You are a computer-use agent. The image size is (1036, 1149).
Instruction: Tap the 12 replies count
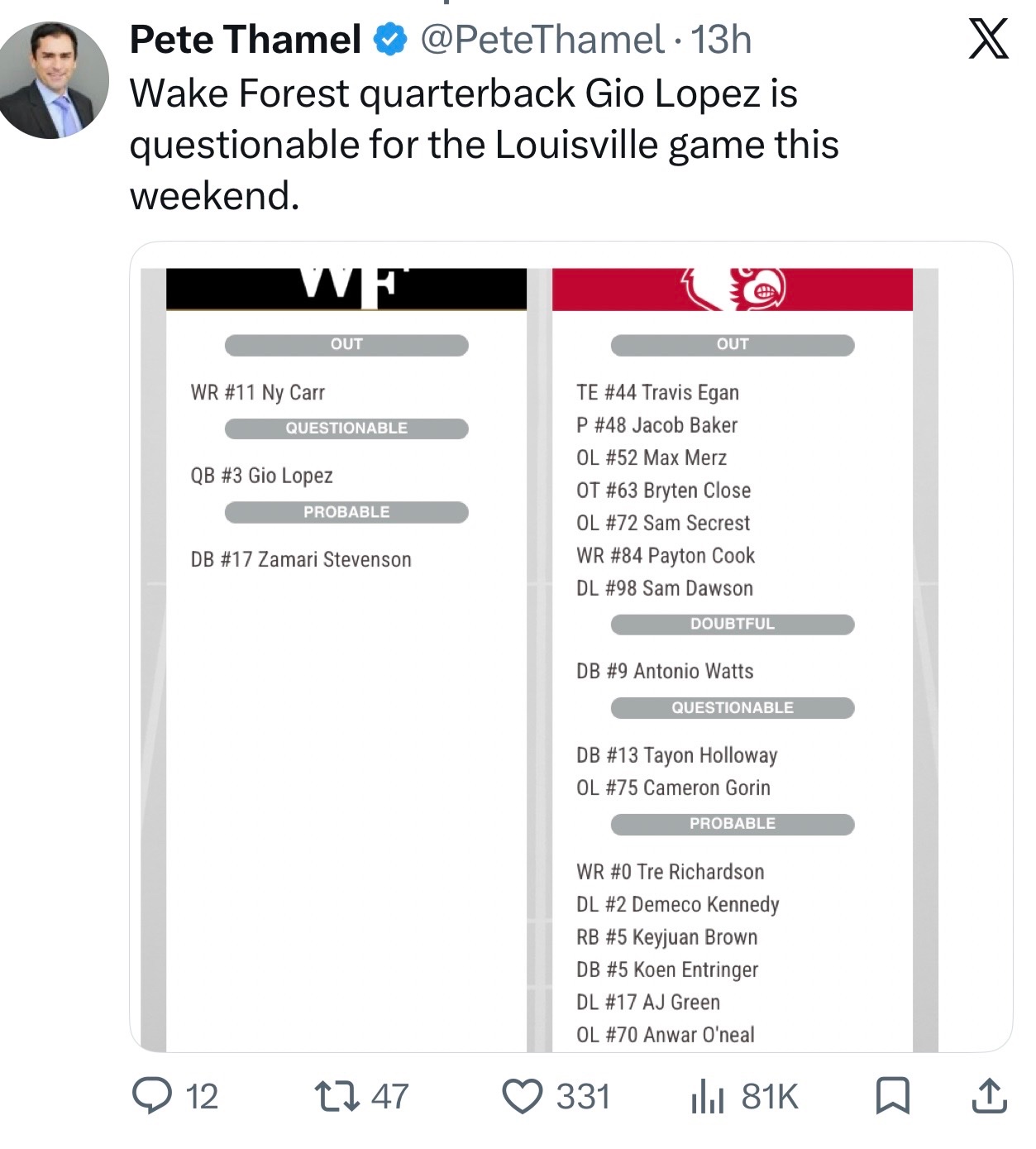tap(202, 1097)
